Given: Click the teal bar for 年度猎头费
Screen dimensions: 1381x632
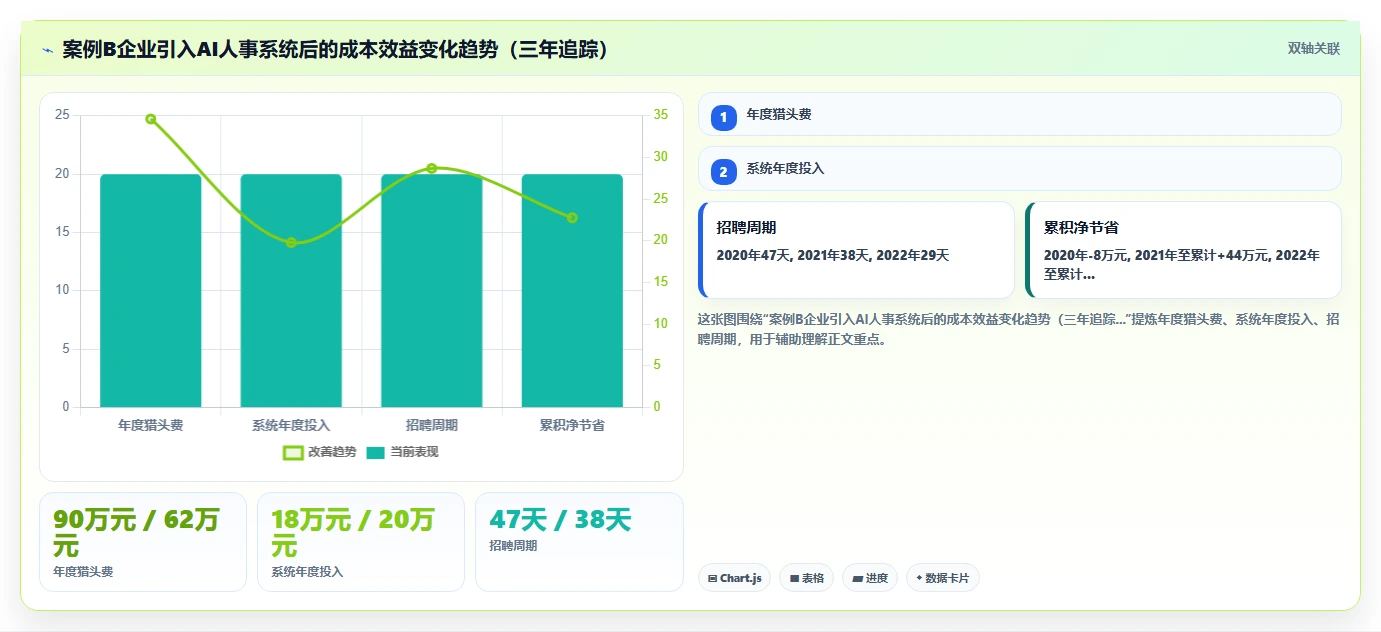Looking at the screenshot, I should tap(151, 291).
